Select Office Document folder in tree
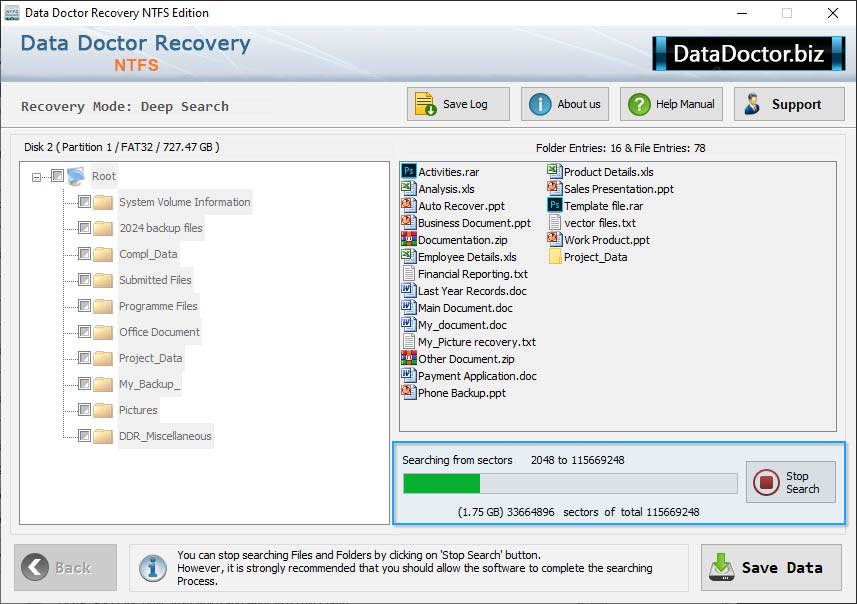The image size is (857, 604). point(160,332)
